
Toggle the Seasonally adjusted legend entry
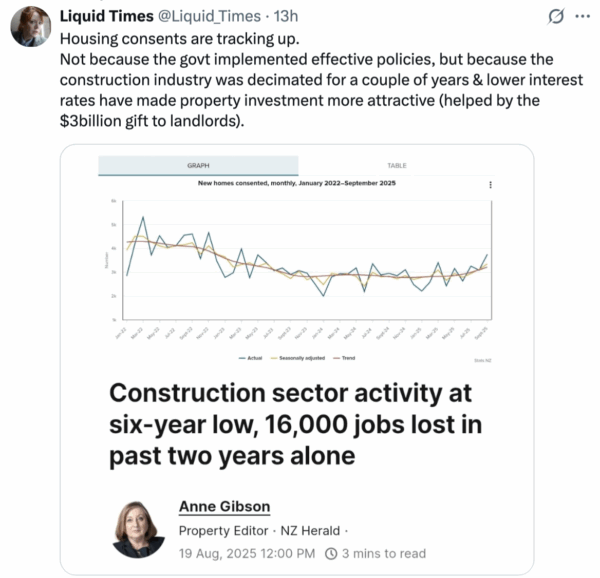[x=290, y=357]
